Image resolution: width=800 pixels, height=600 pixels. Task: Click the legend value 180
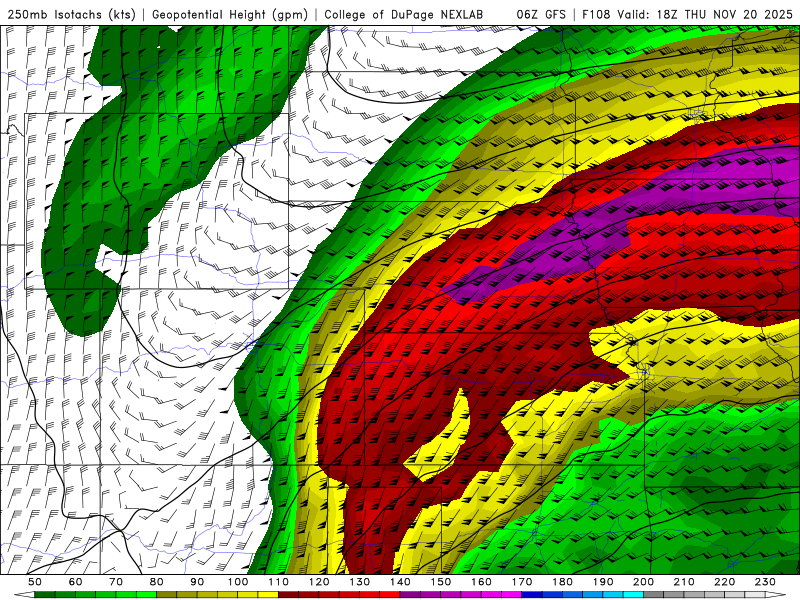[562, 582]
